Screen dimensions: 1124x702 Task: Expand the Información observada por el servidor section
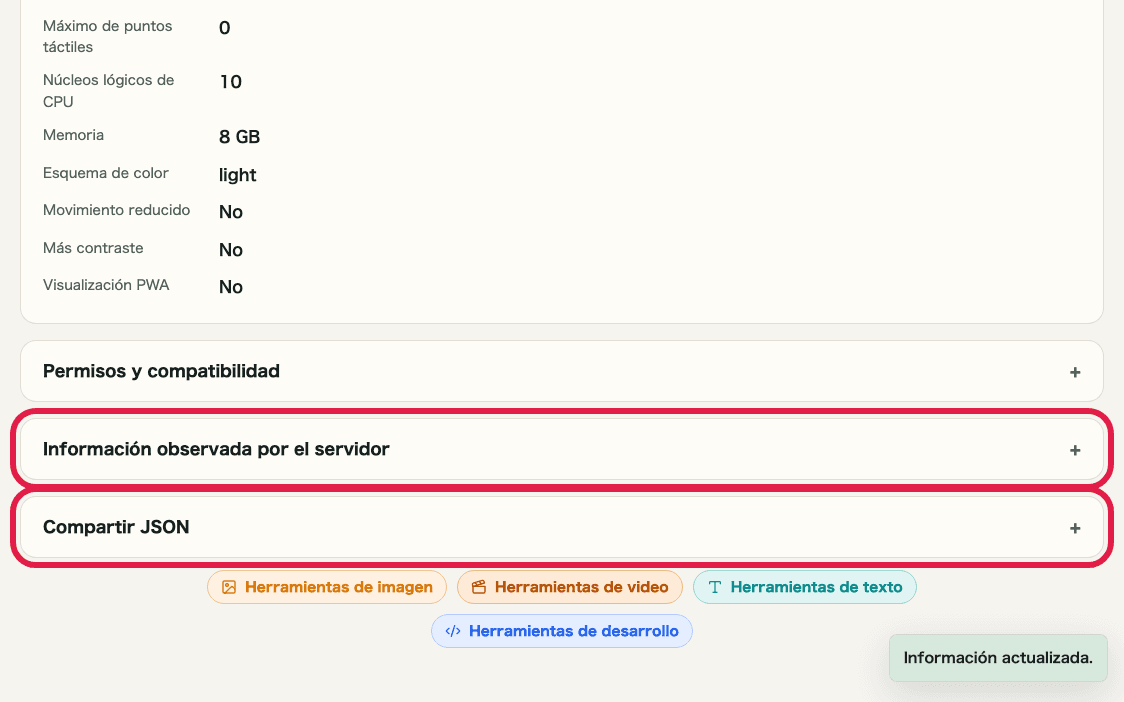pyautogui.click(x=561, y=449)
